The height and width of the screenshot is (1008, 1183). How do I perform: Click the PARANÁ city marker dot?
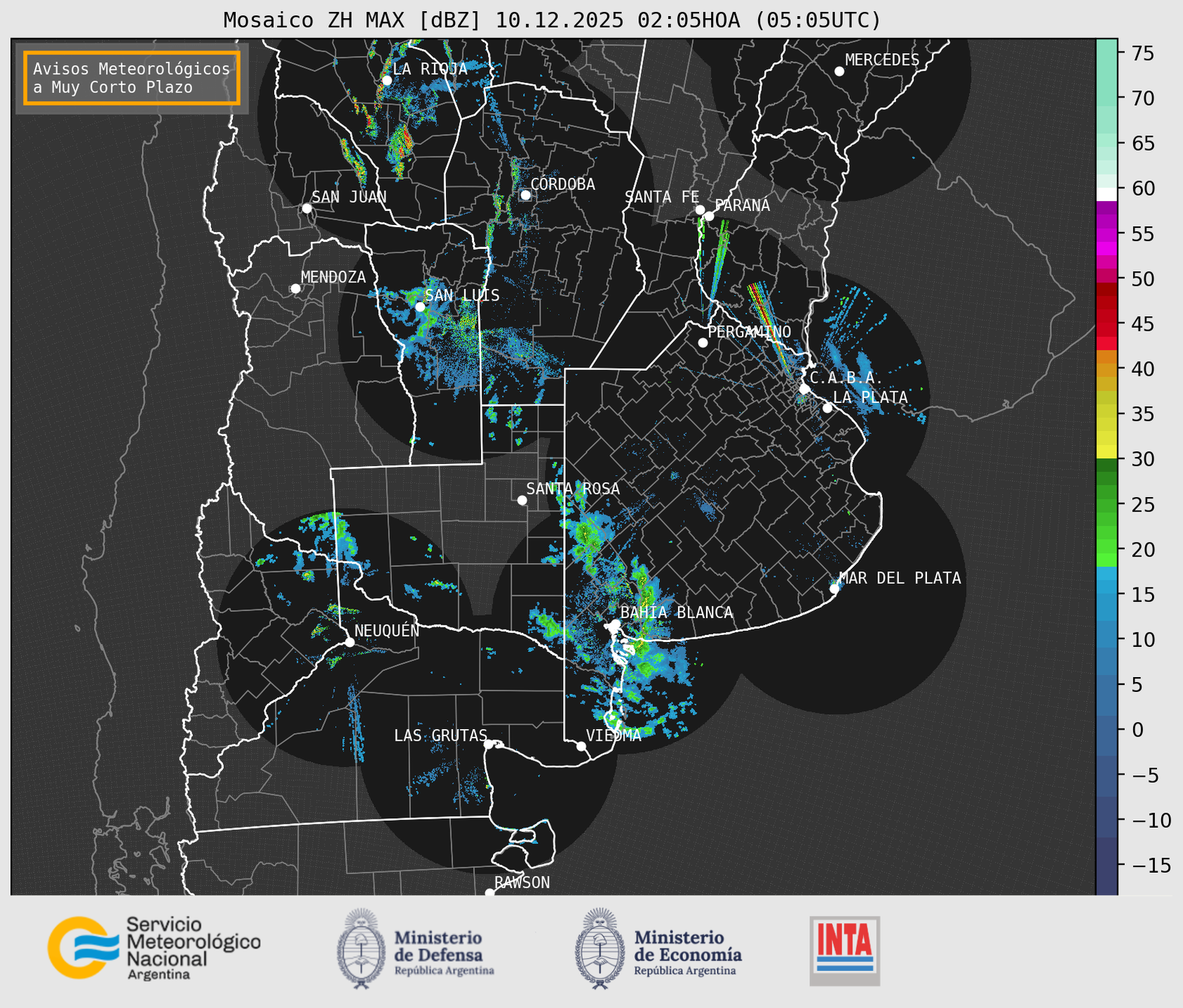pyautogui.click(x=709, y=216)
